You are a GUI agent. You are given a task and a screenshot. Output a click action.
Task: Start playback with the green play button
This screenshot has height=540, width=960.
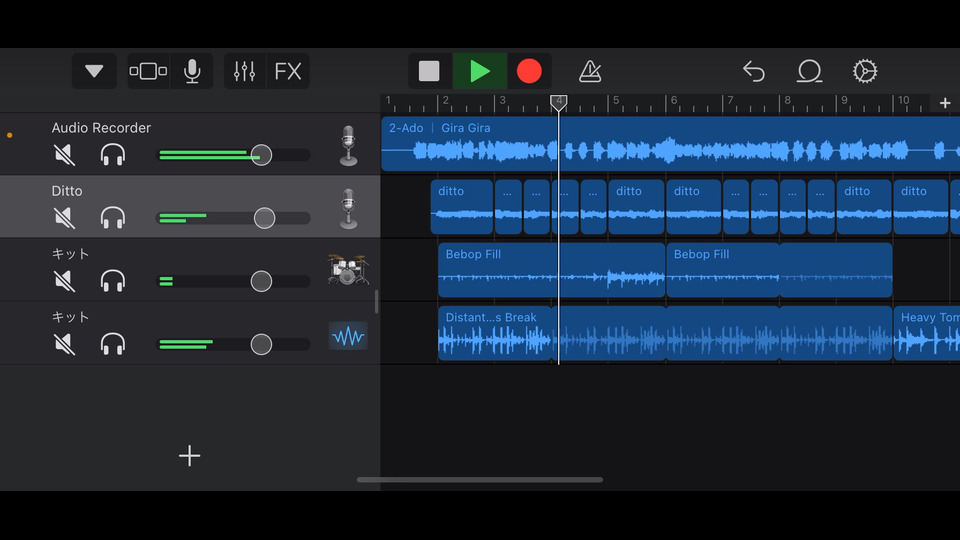480,71
